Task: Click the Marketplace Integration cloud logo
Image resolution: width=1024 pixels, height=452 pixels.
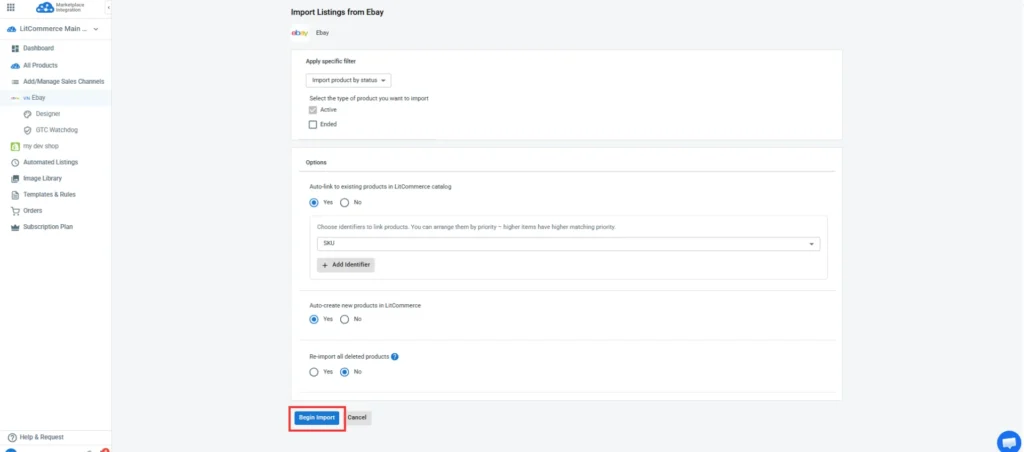Action: [x=45, y=7]
